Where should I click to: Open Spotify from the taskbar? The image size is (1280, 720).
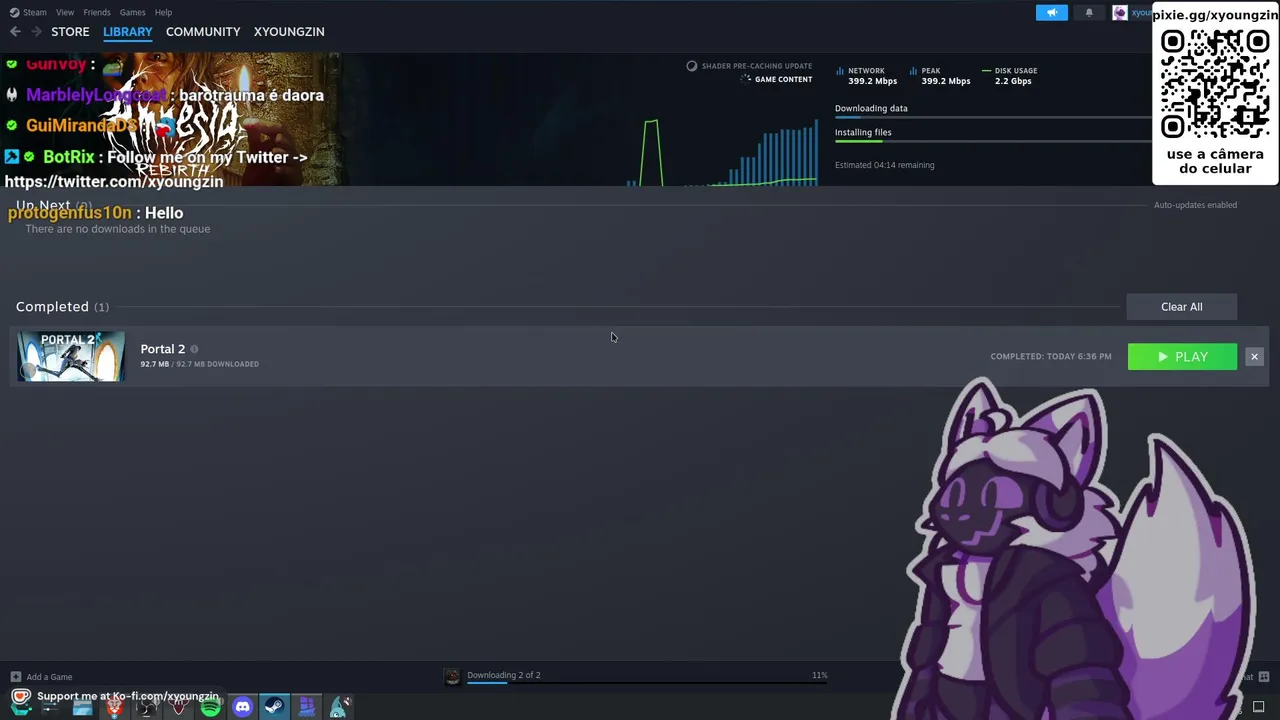[210, 707]
